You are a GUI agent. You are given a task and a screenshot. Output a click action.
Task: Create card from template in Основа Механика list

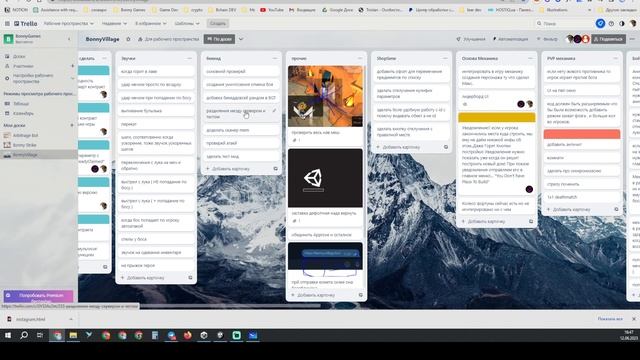click(x=531, y=221)
